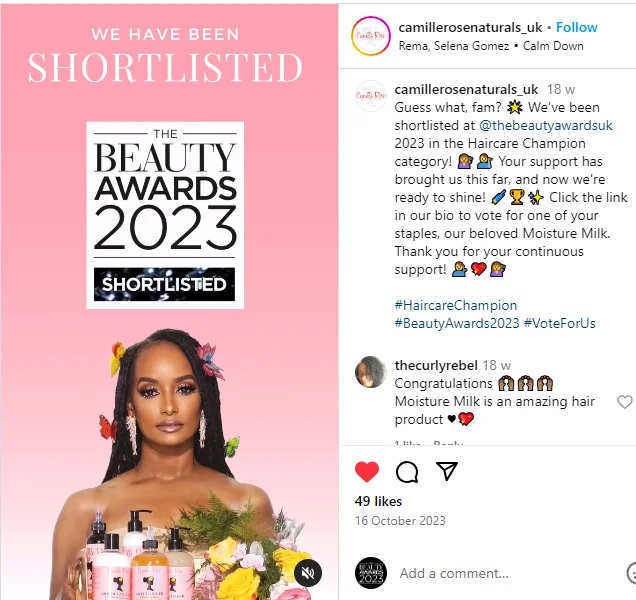636x600 pixels.
Task: Click the Beauty Awards avatar near comment box
Action: click(371, 573)
